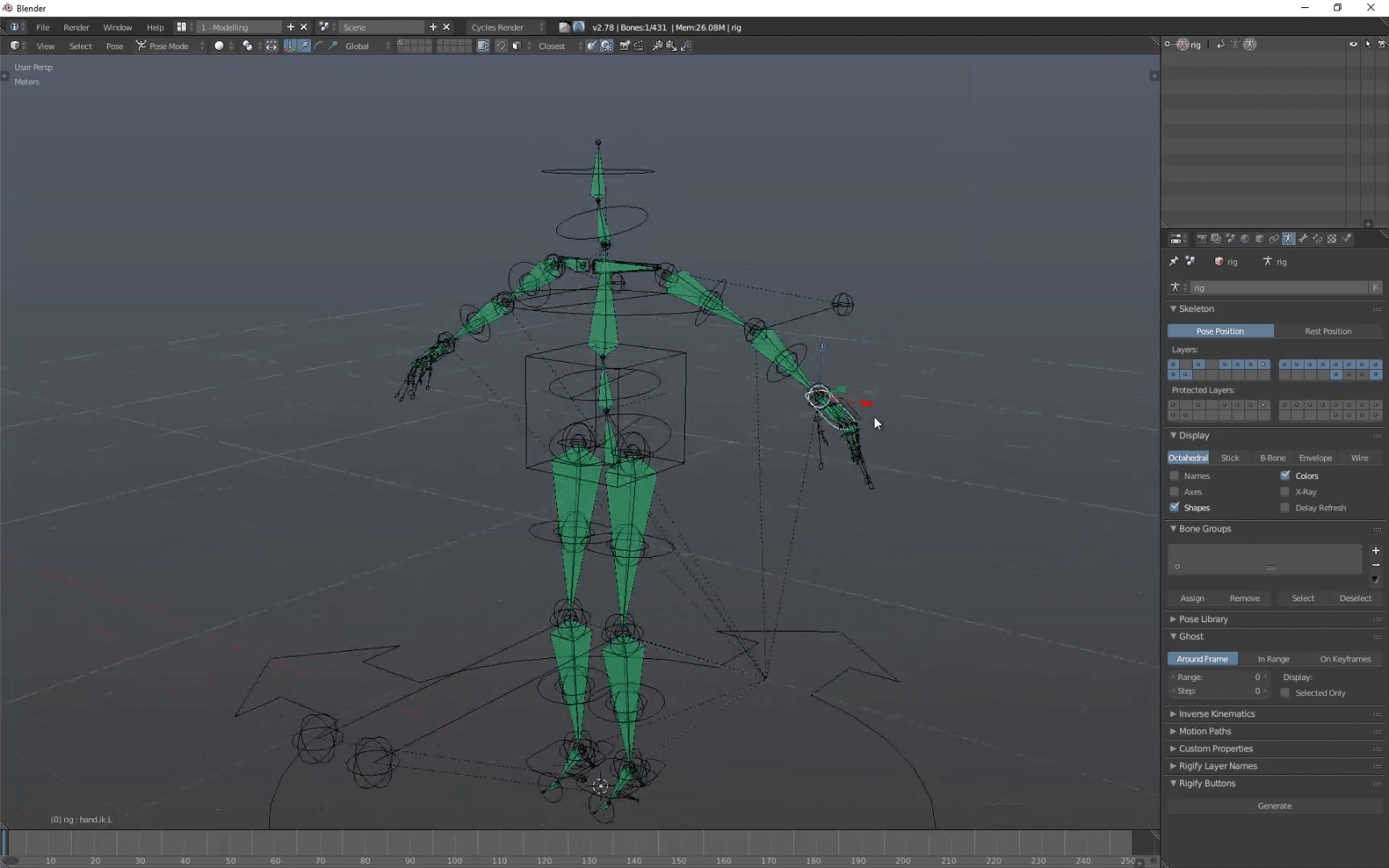Uncheck the Colors display option
The width and height of the screenshot is (1389, 868).
tap(1285, 476)
